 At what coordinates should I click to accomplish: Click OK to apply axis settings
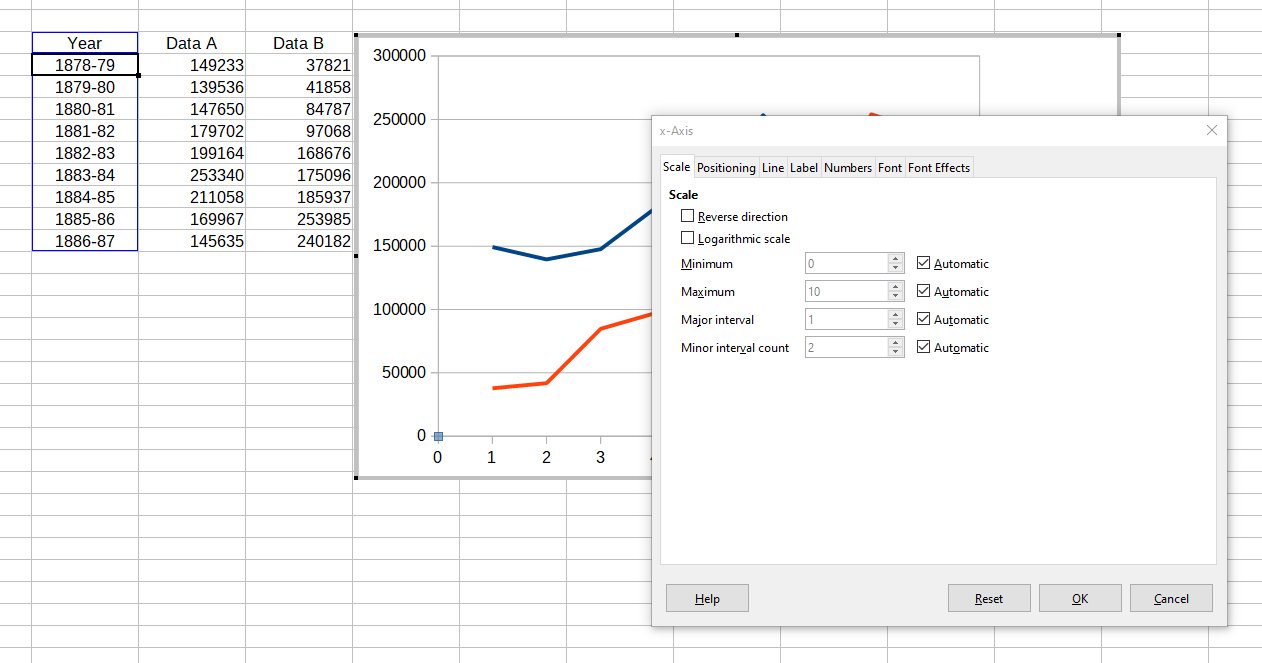click(1080, 598)
